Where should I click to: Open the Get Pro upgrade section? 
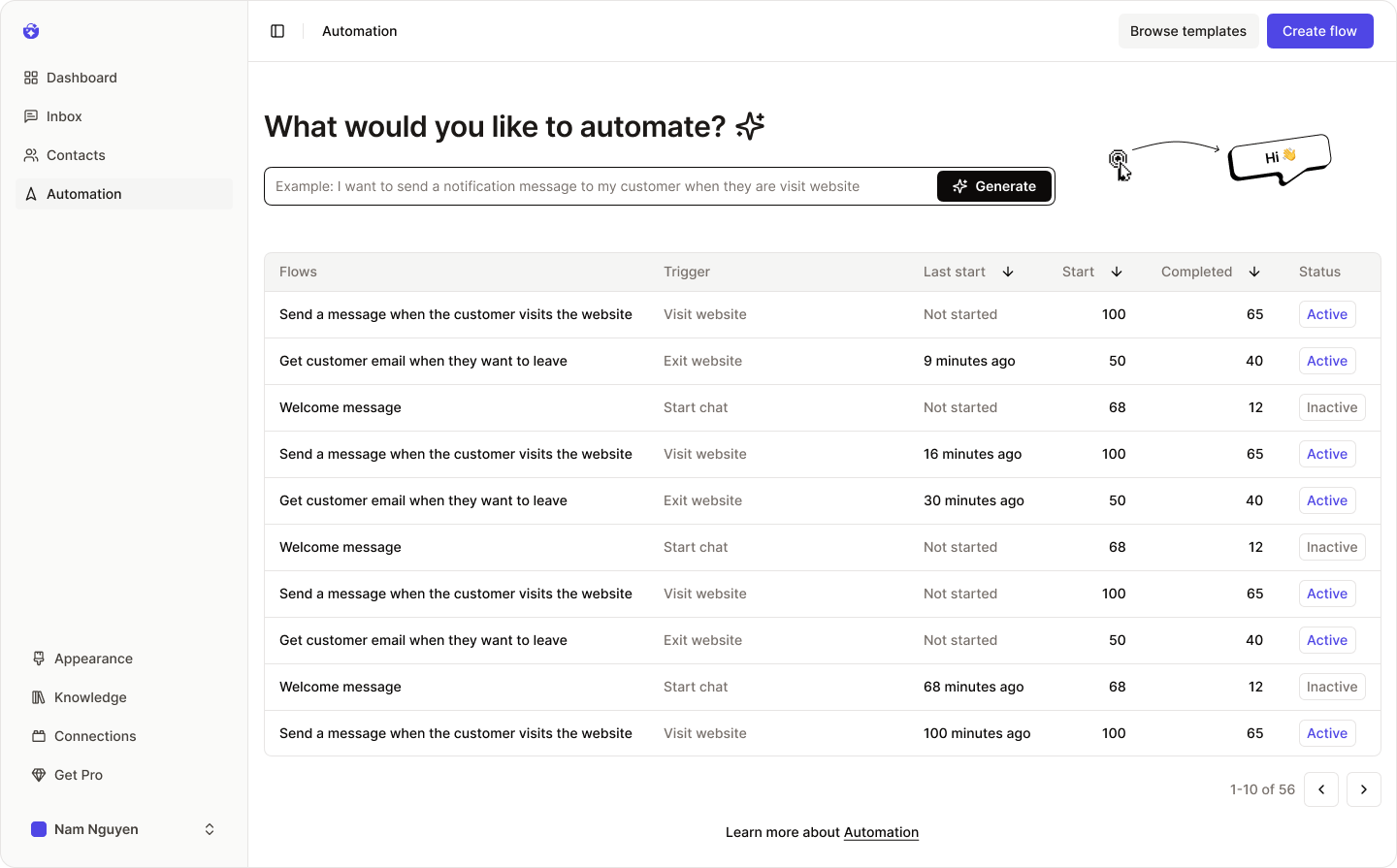click(78, 775)
